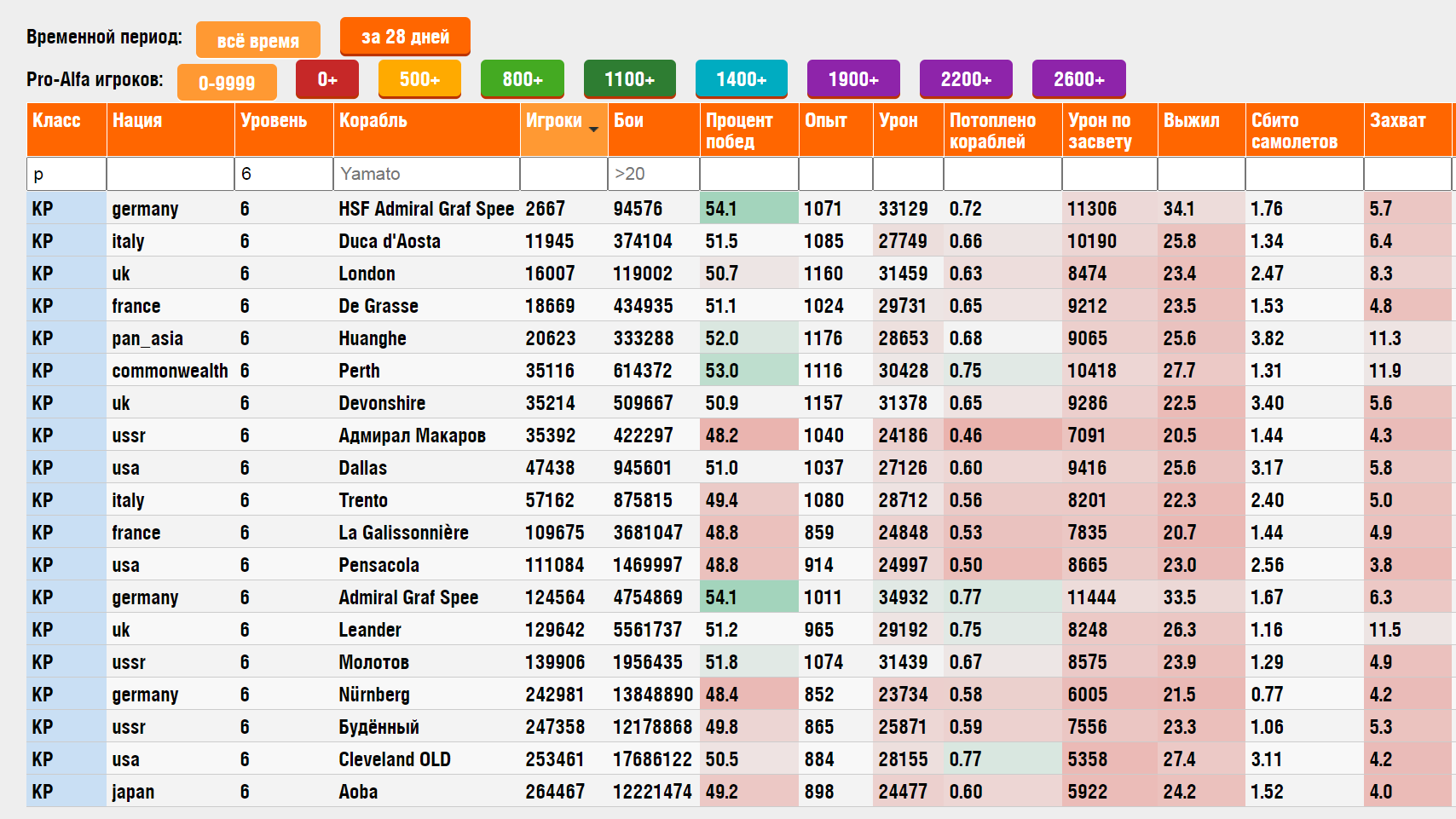Screen dimensions: 1456x819
Task: Choose the red 0+ Pro-Alfa filter
Action: coord(327,79)
